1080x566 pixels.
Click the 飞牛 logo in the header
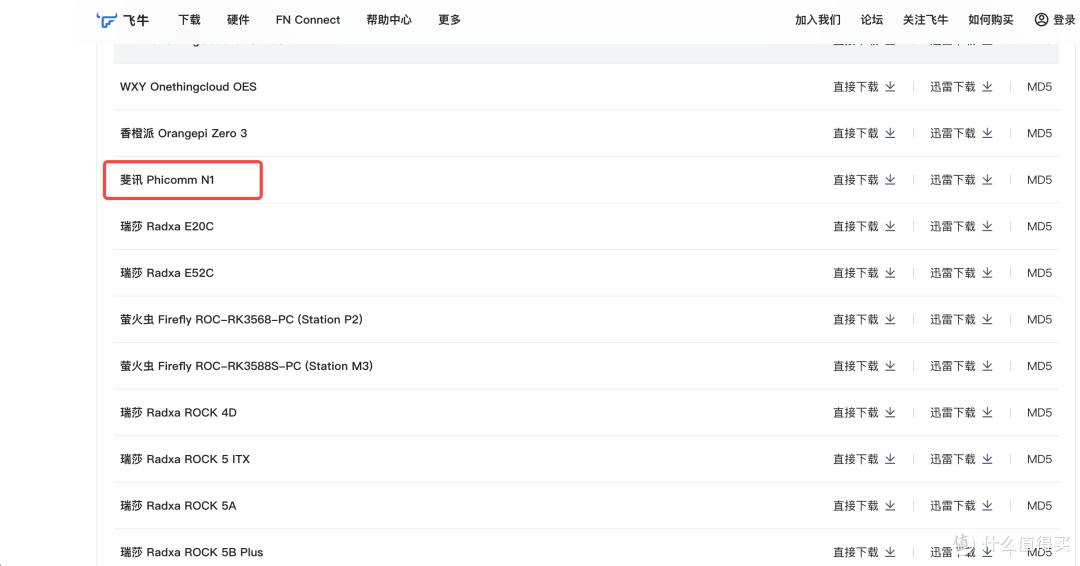pyautogui.click(x=123, y=20)
